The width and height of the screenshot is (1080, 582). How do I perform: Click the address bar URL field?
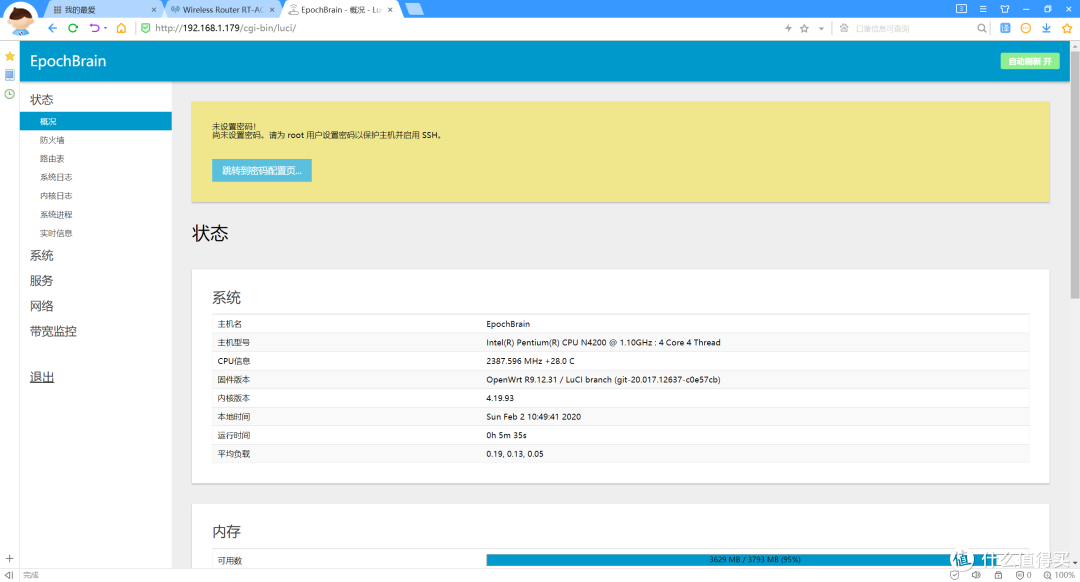450,28
